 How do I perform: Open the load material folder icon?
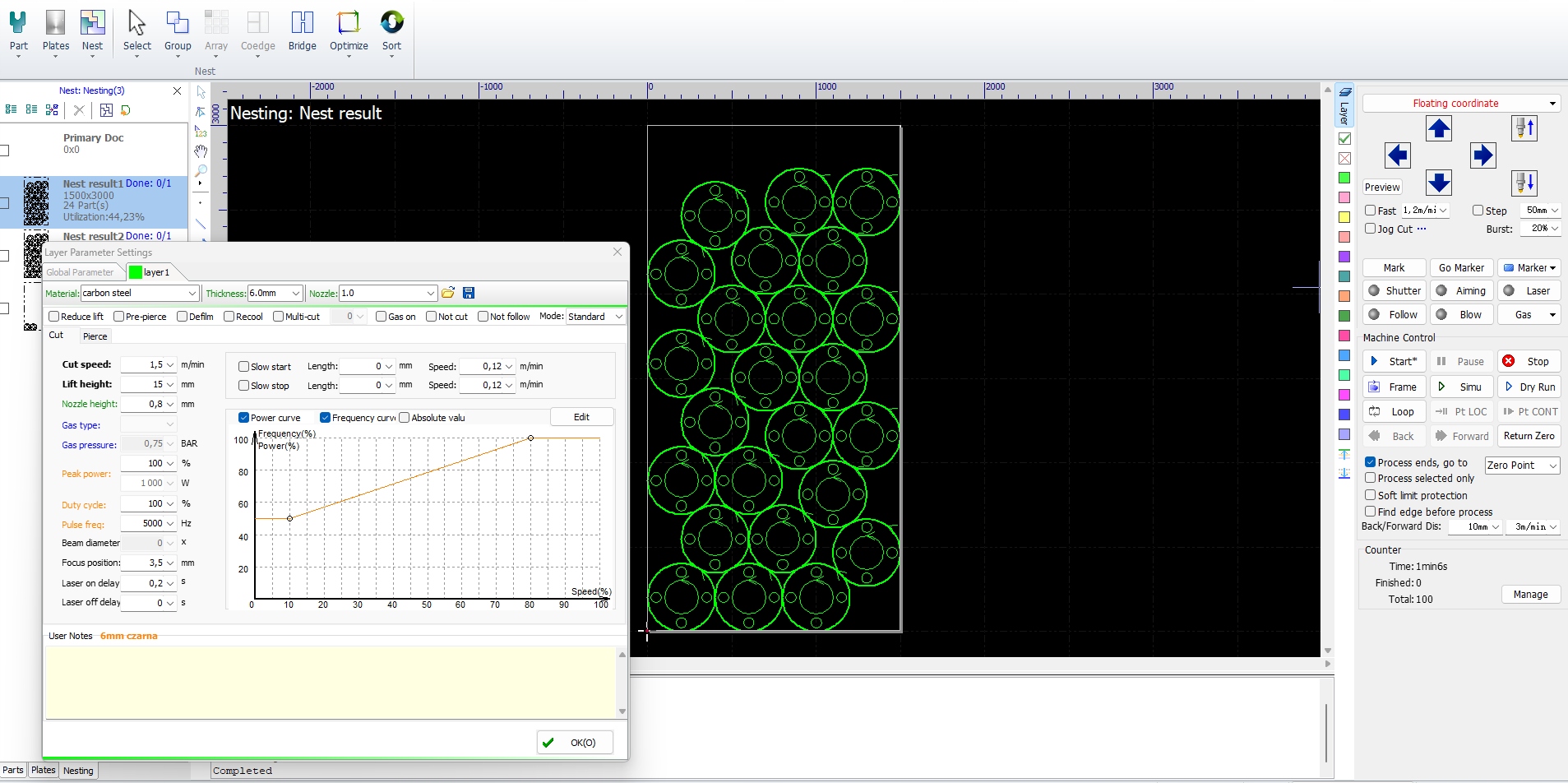click(x=448, y=293)
